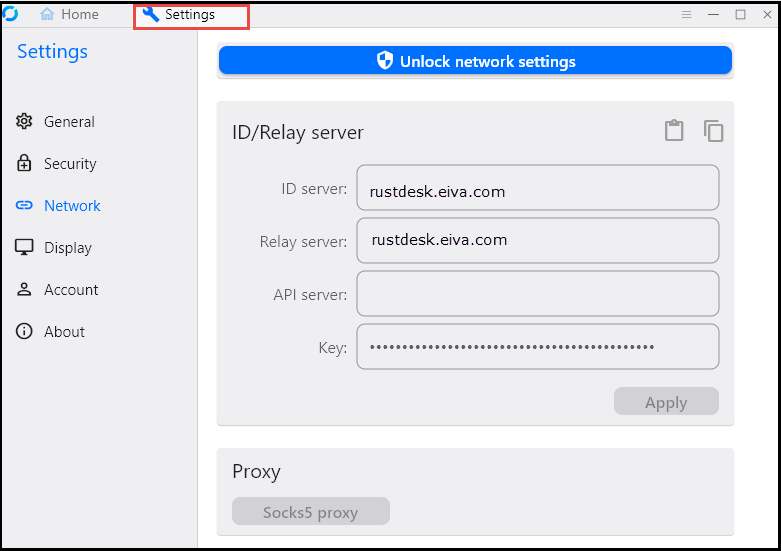Click the Account person icon

(x=24, y=289)
